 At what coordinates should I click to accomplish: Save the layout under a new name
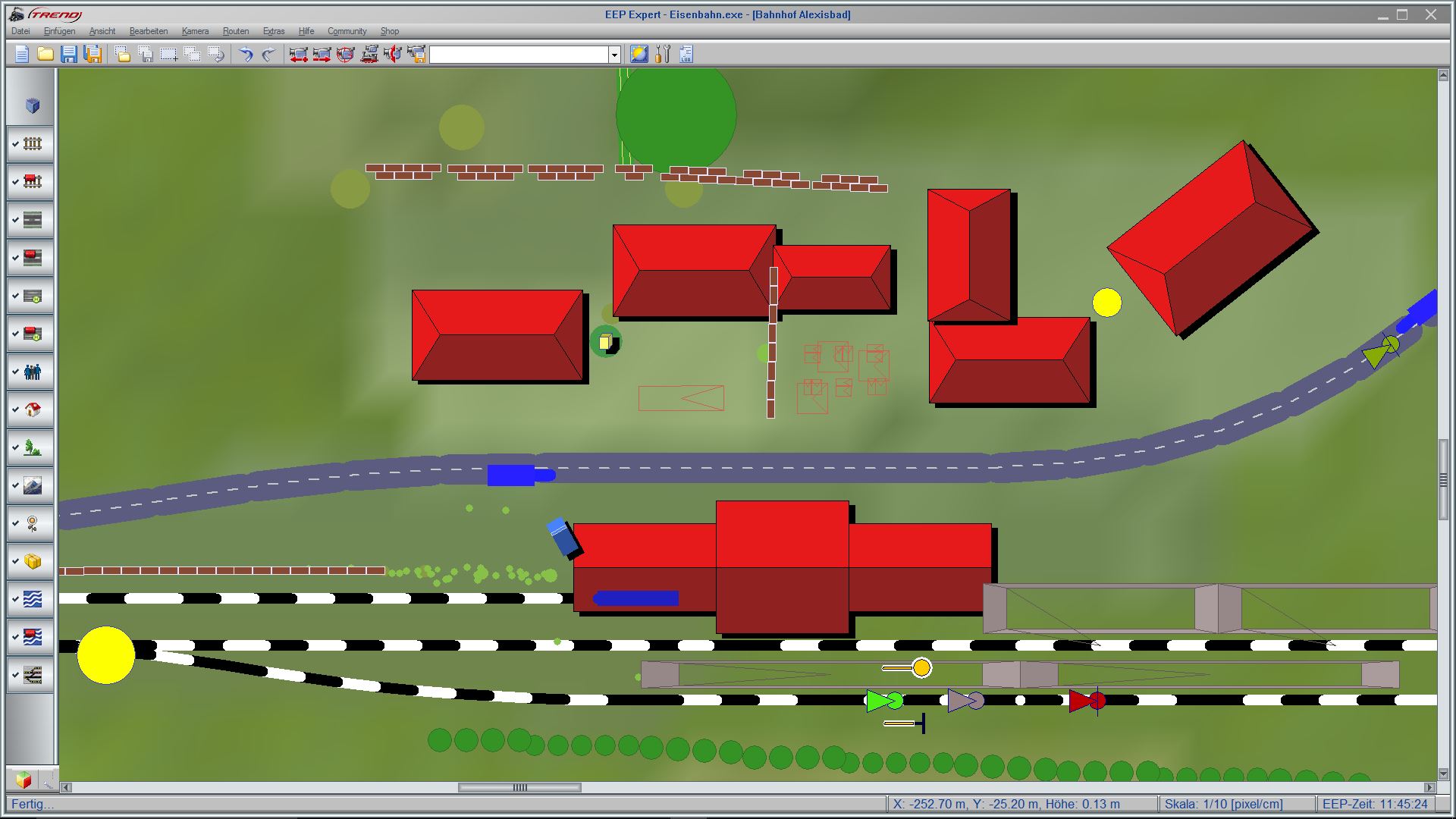pyautogui.click(x=93, y=55)
